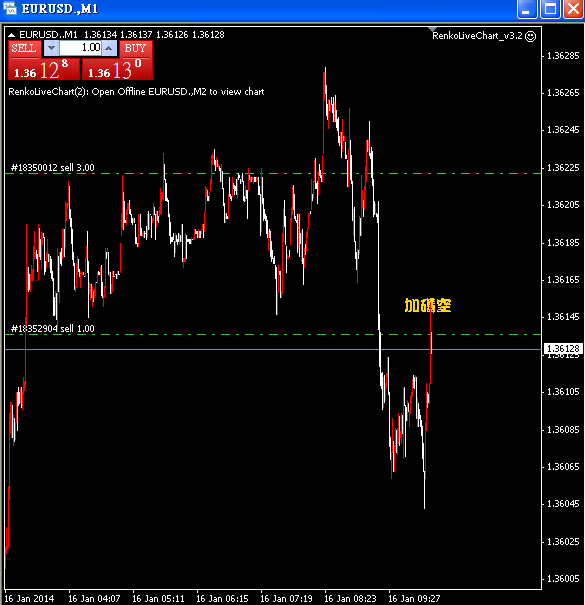Viewport: 585px width, 605px height.
Task: Click the sell price 1.36128 tile
Action: point(44,69)
